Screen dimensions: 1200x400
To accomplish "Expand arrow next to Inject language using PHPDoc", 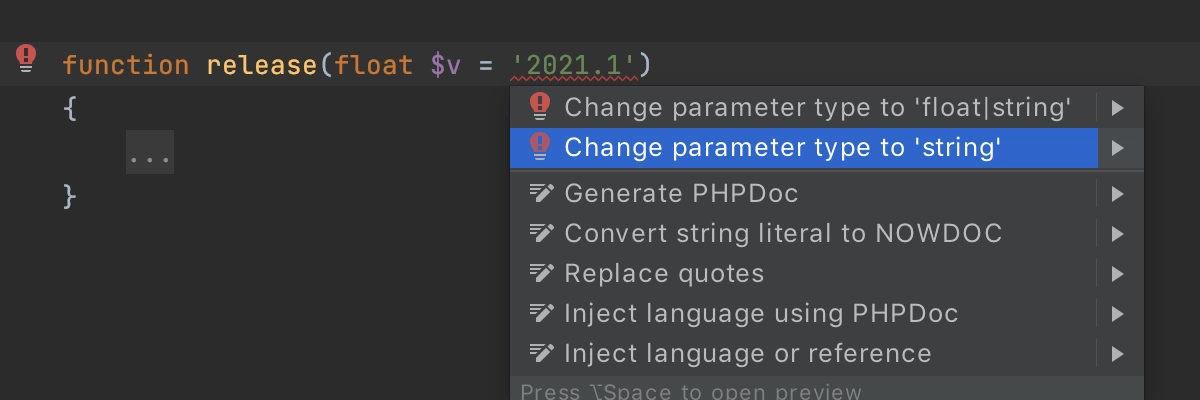I will click(1119, 313).
